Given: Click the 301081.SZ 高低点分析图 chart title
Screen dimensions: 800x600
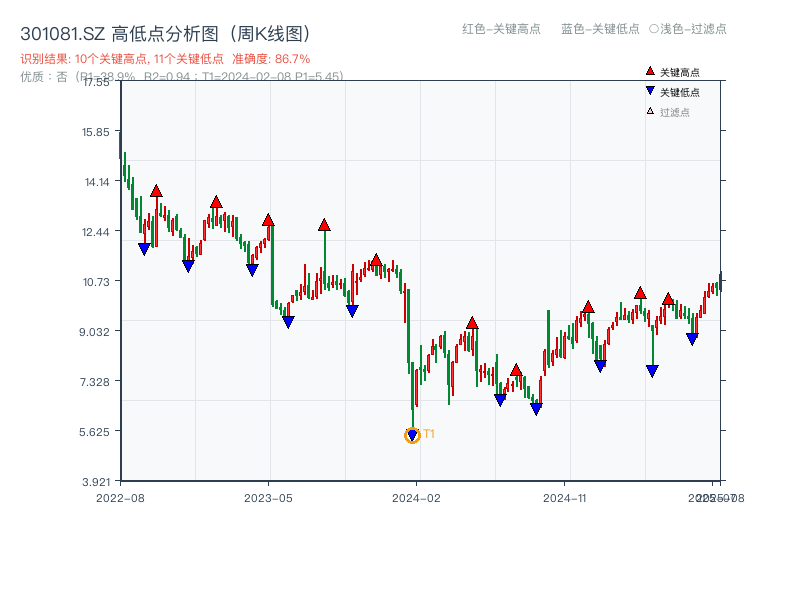Looking at the screenshot, I should click(171, 34).
